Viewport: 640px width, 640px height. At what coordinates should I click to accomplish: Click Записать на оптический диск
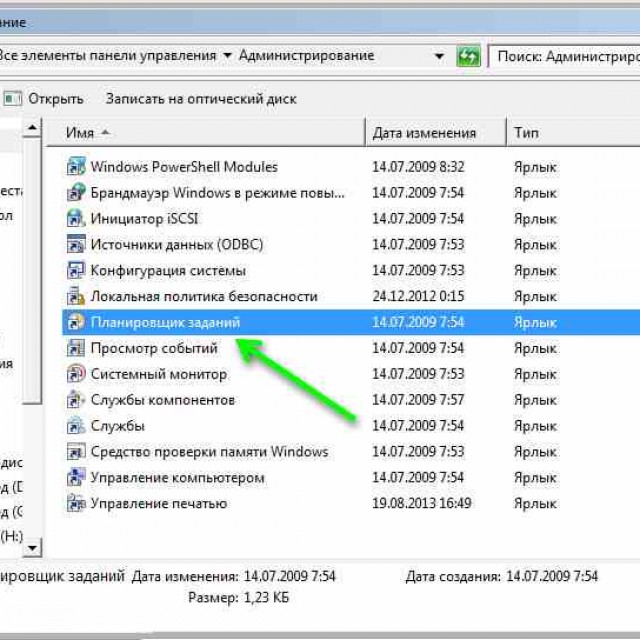(201, 99)
